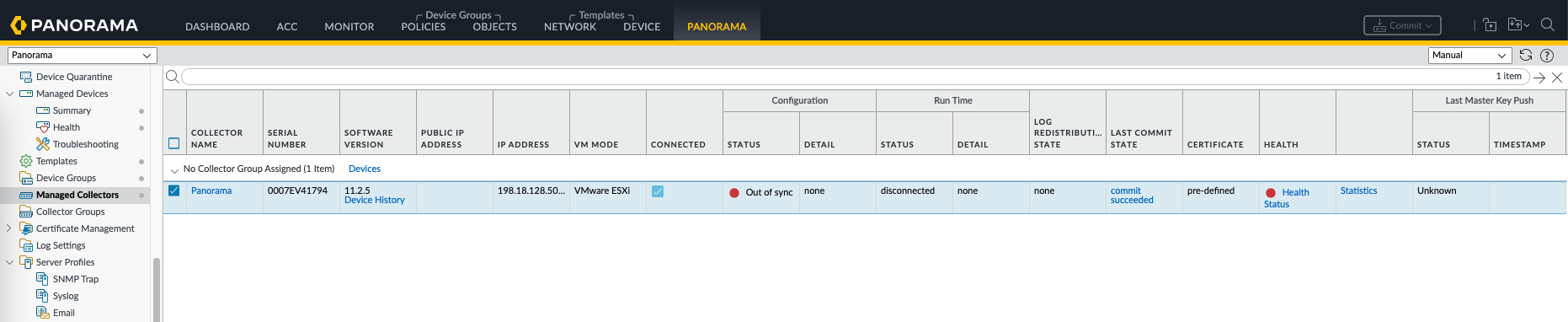Viewport: 1568px width, 322px height.
Task: Click the red Out of sync status dot
Action: [734, 193]
